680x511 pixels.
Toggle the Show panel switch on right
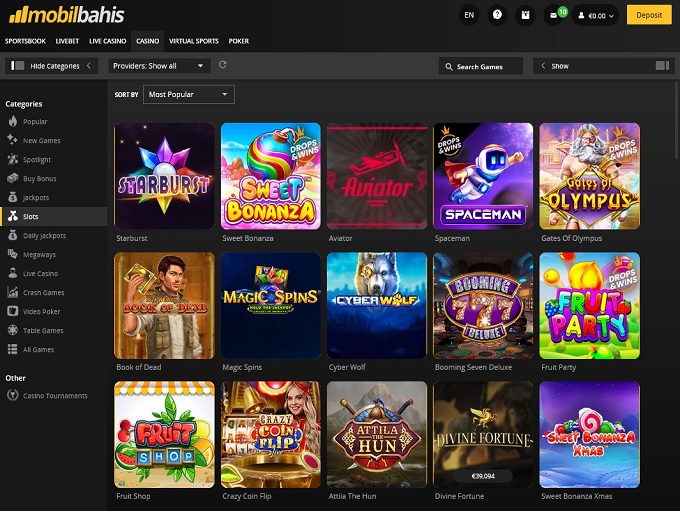661,66
